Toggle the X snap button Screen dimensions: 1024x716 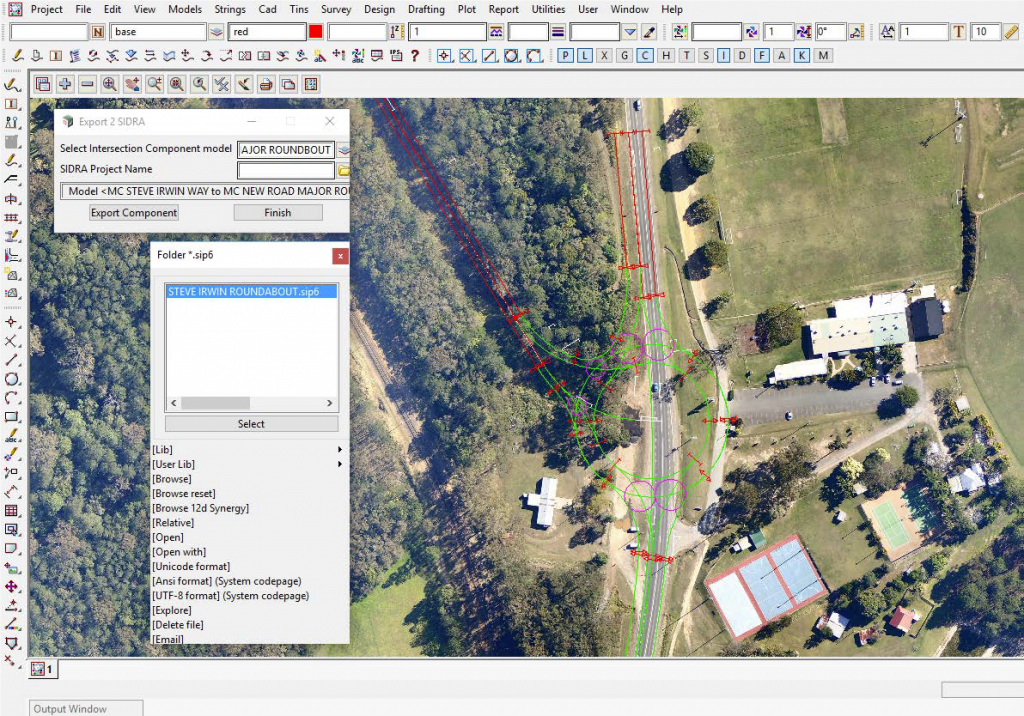tap(604, 56)
